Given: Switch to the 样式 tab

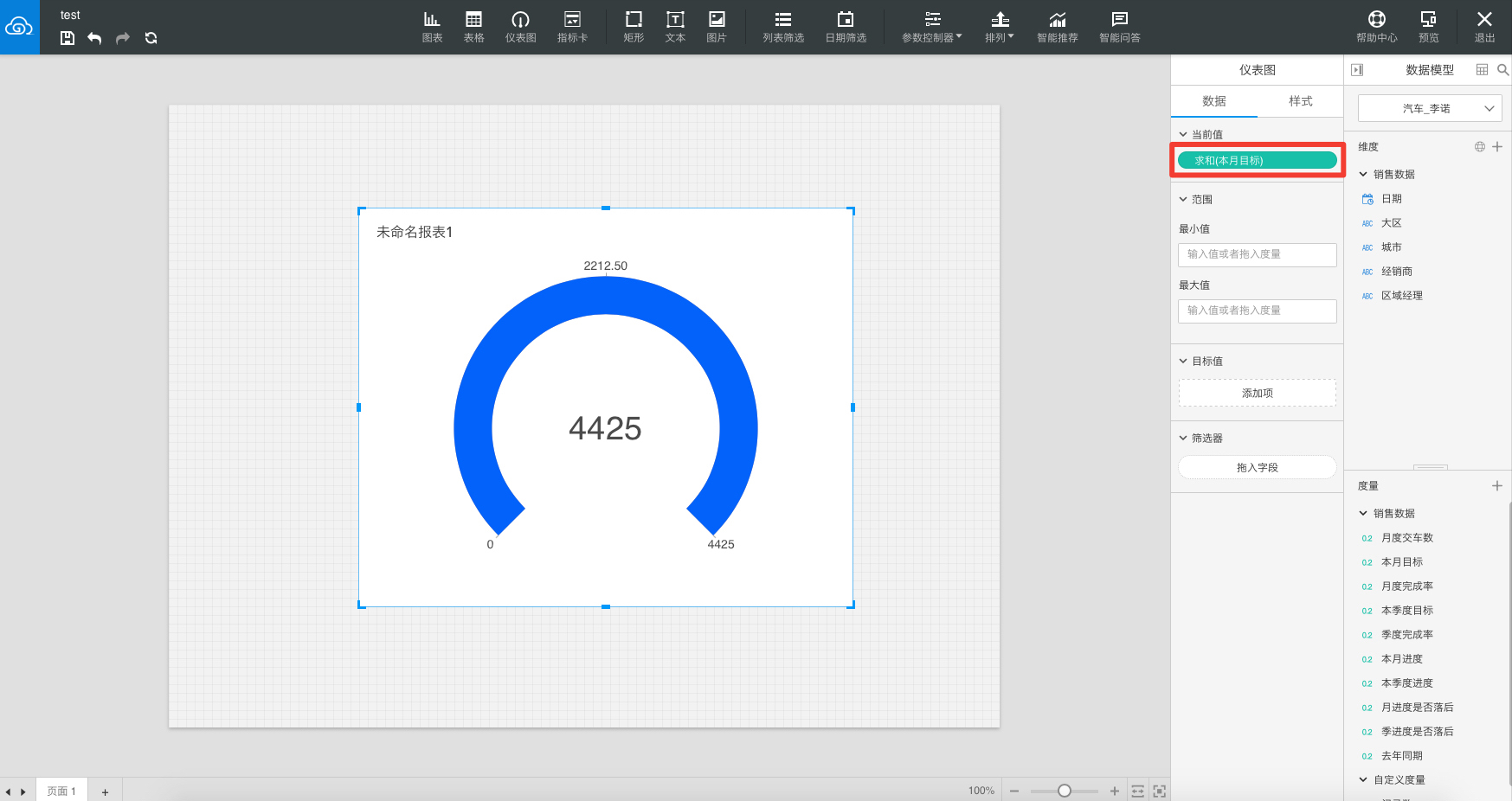Looking at the screenshot, I should 1301,101.
